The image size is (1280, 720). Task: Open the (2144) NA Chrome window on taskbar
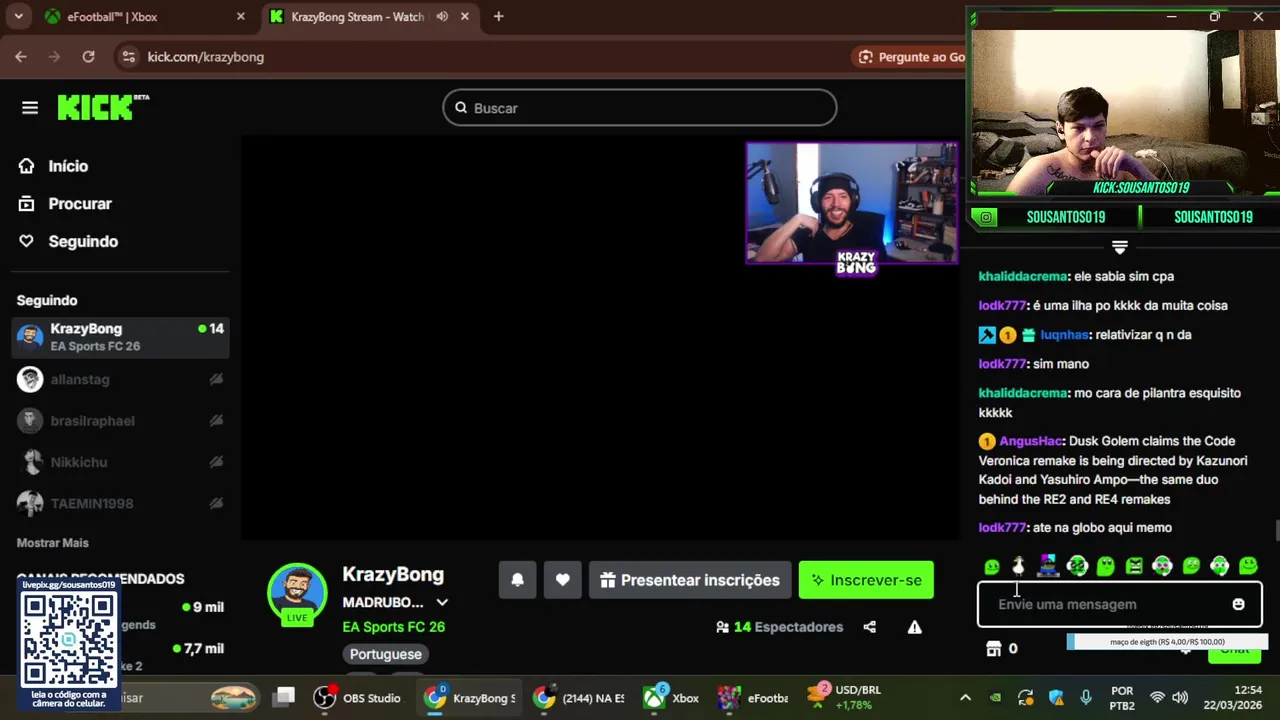[580, 698]
